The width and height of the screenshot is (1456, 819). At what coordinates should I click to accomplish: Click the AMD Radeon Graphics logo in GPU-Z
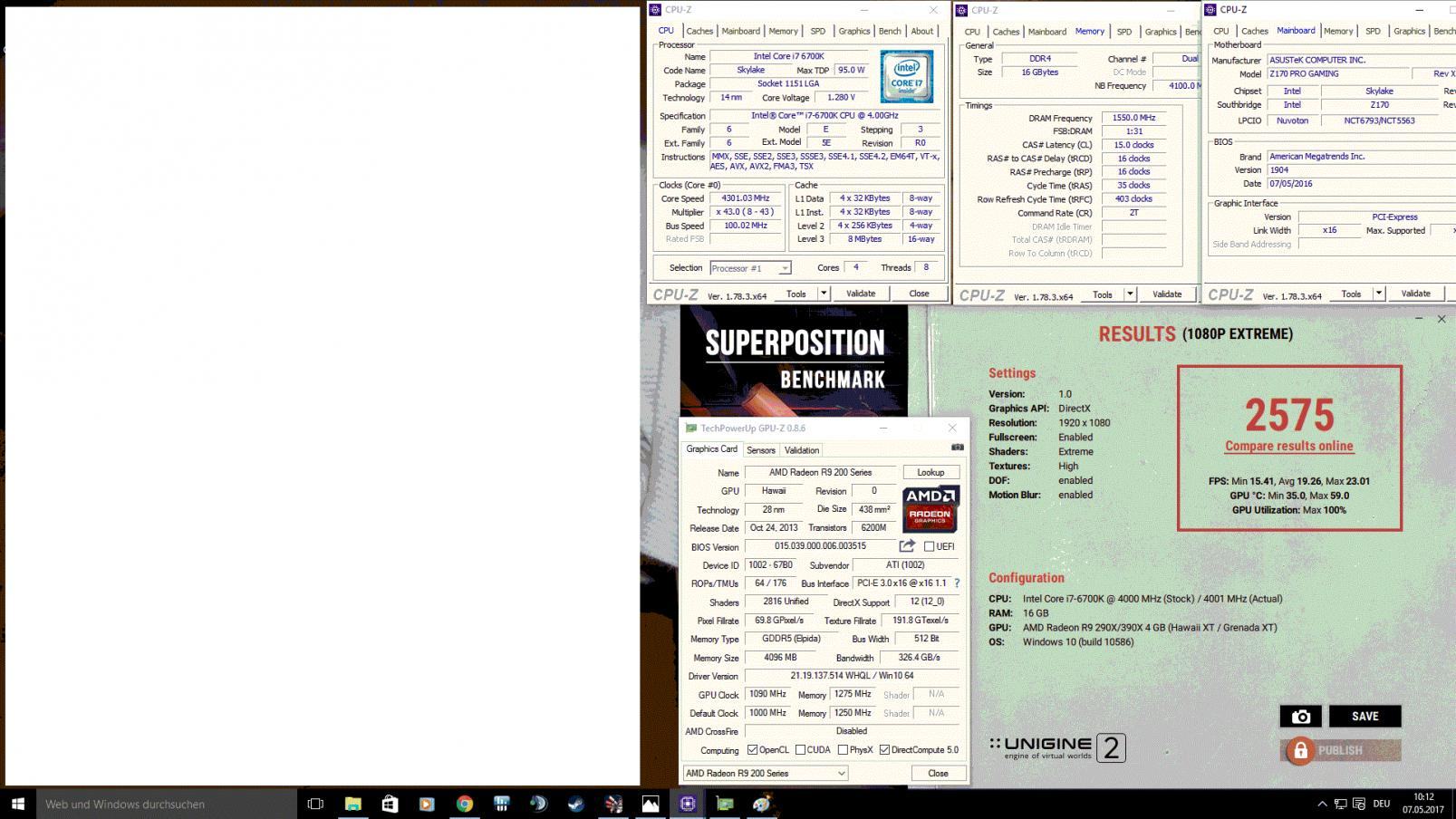(930, 509)
